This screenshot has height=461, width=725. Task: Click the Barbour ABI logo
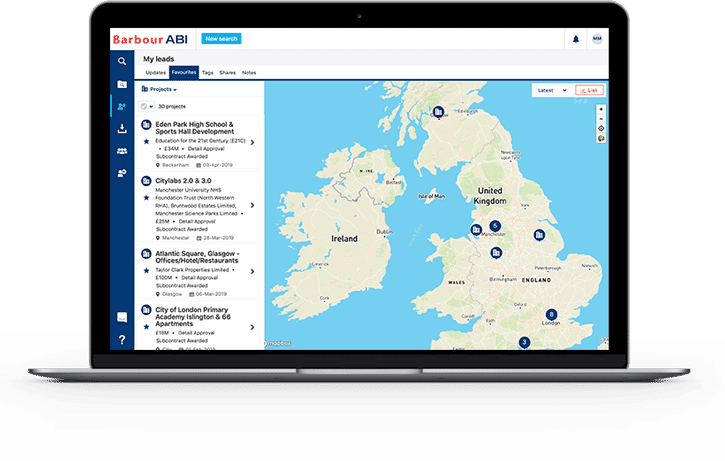click(x=150, y=39)
